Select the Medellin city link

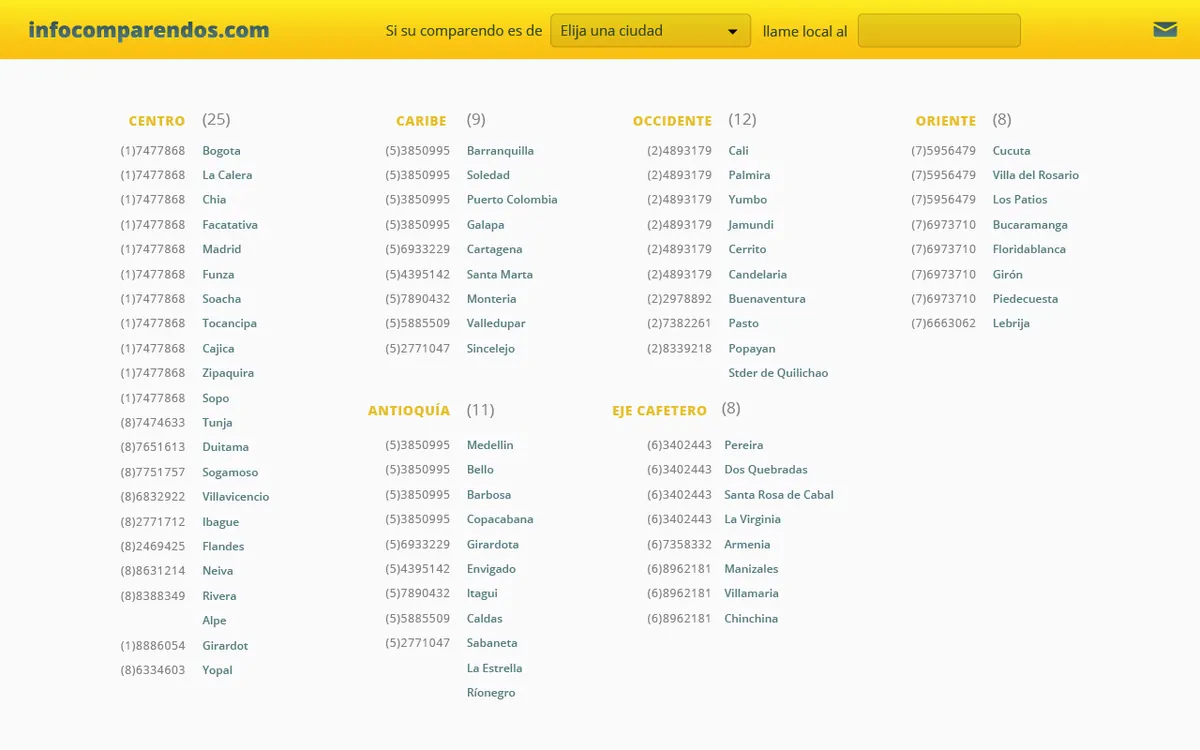tap(490, 445)
